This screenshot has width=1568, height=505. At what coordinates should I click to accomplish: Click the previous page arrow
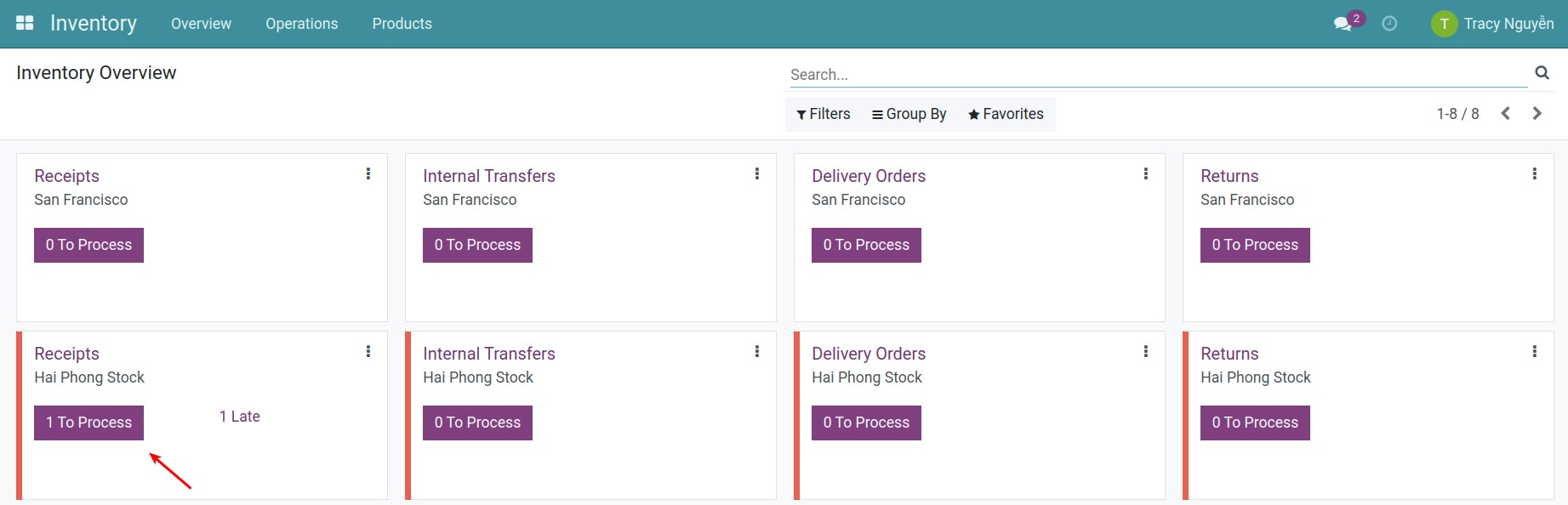click(x=1505, y=112)
